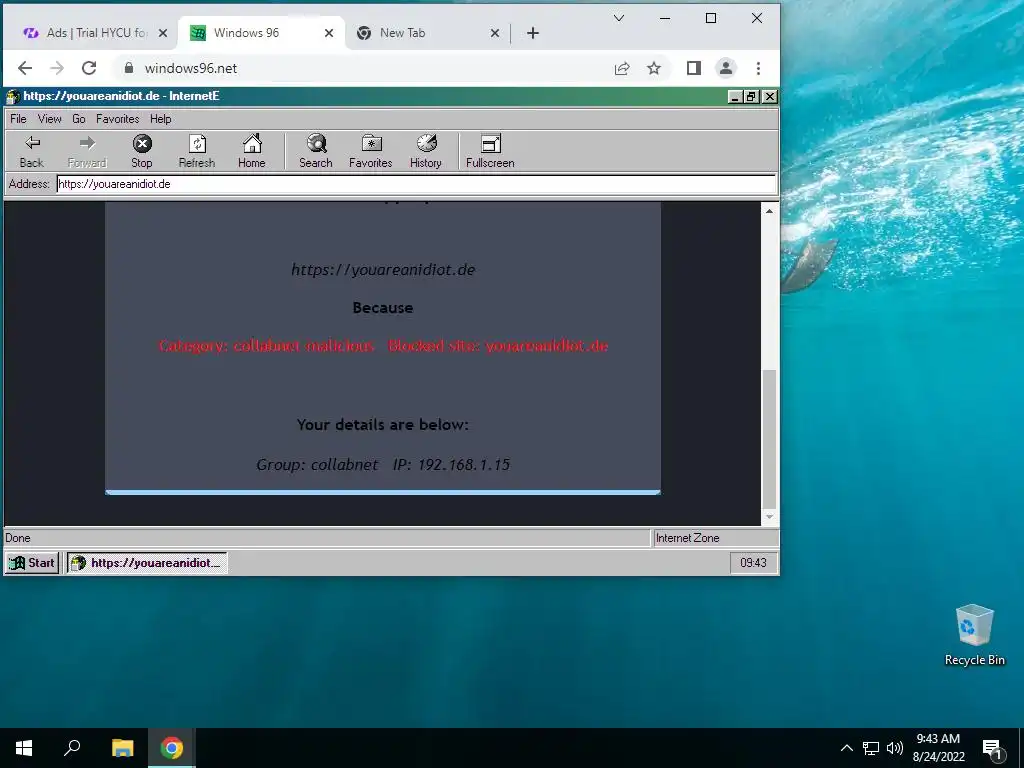Close the Windows 96 tab

(x=329, y=33)
